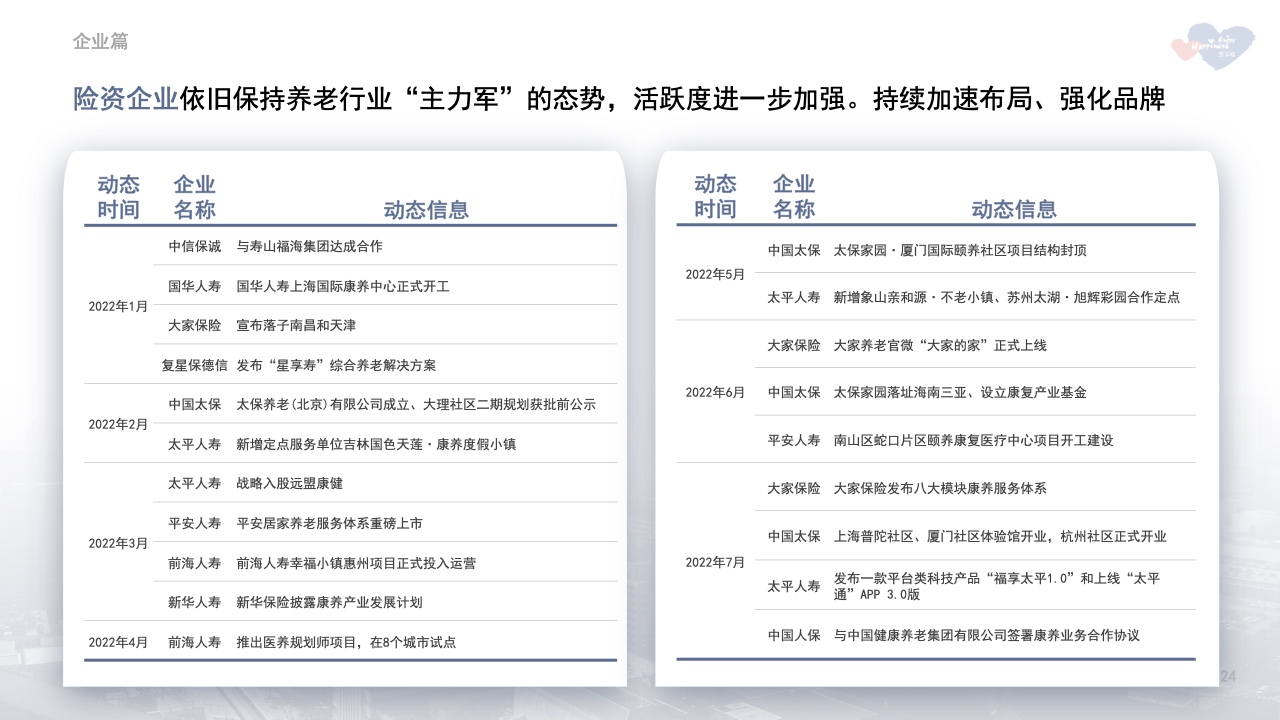
Task: Click the page number 24
Action: [x=1230, y=679]
